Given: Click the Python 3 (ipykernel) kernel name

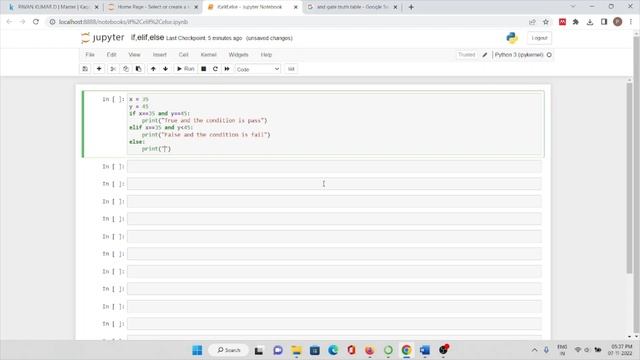Looking at the screenshot, I should click(519, 55).
